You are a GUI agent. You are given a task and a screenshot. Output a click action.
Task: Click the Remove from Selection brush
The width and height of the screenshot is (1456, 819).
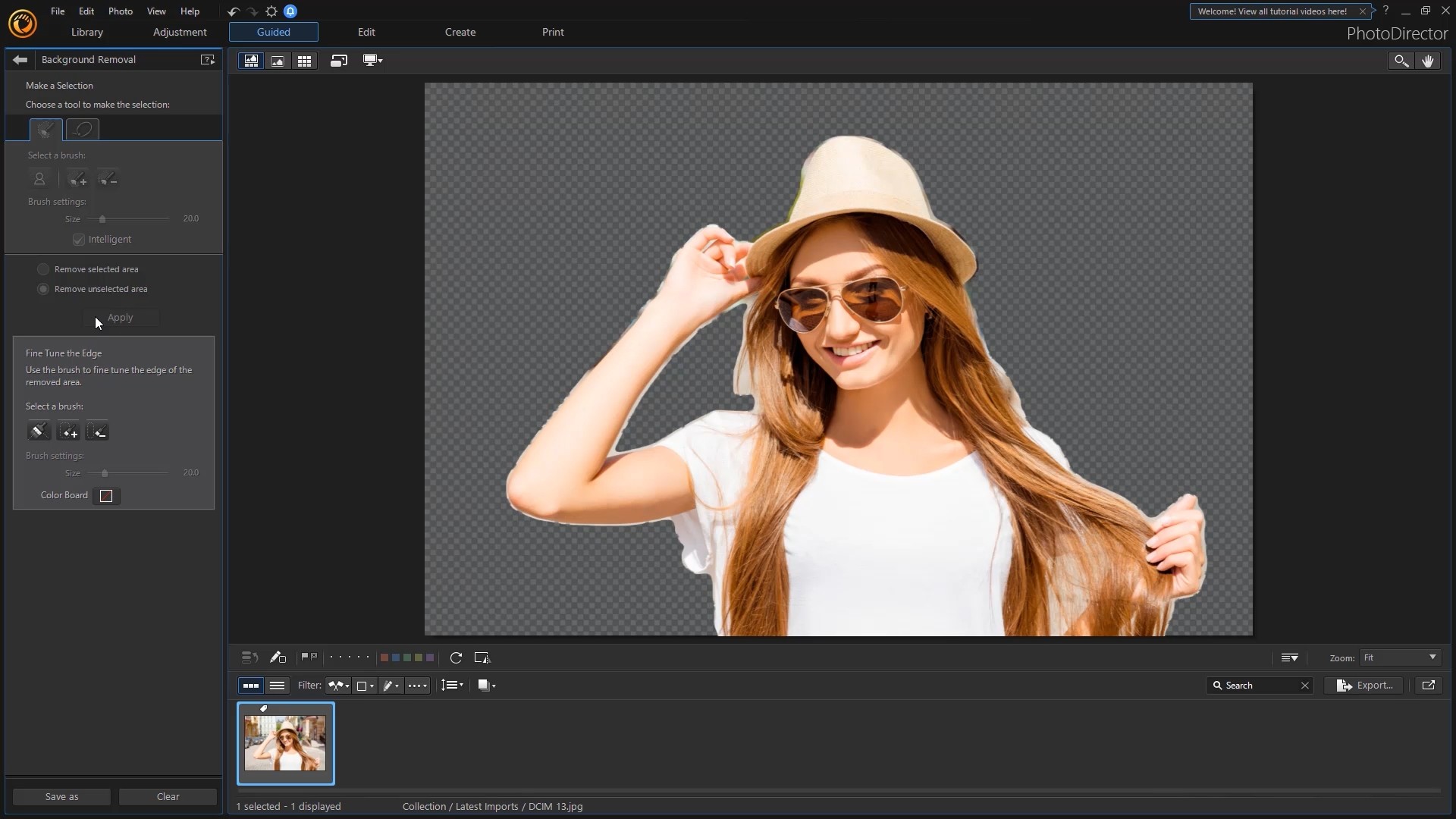[x=109, y=178]
